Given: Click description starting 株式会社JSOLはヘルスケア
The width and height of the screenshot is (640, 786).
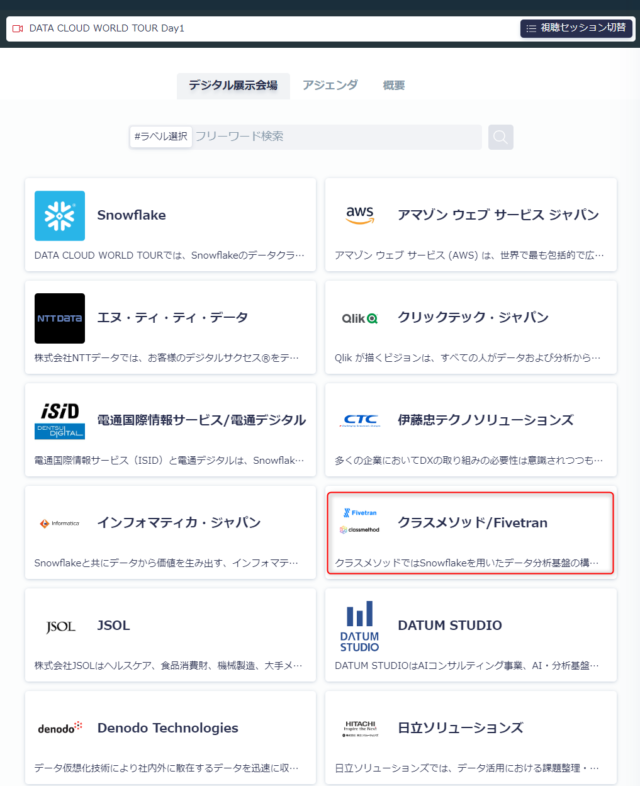Looking at the screenshot, I should [168, 666].
